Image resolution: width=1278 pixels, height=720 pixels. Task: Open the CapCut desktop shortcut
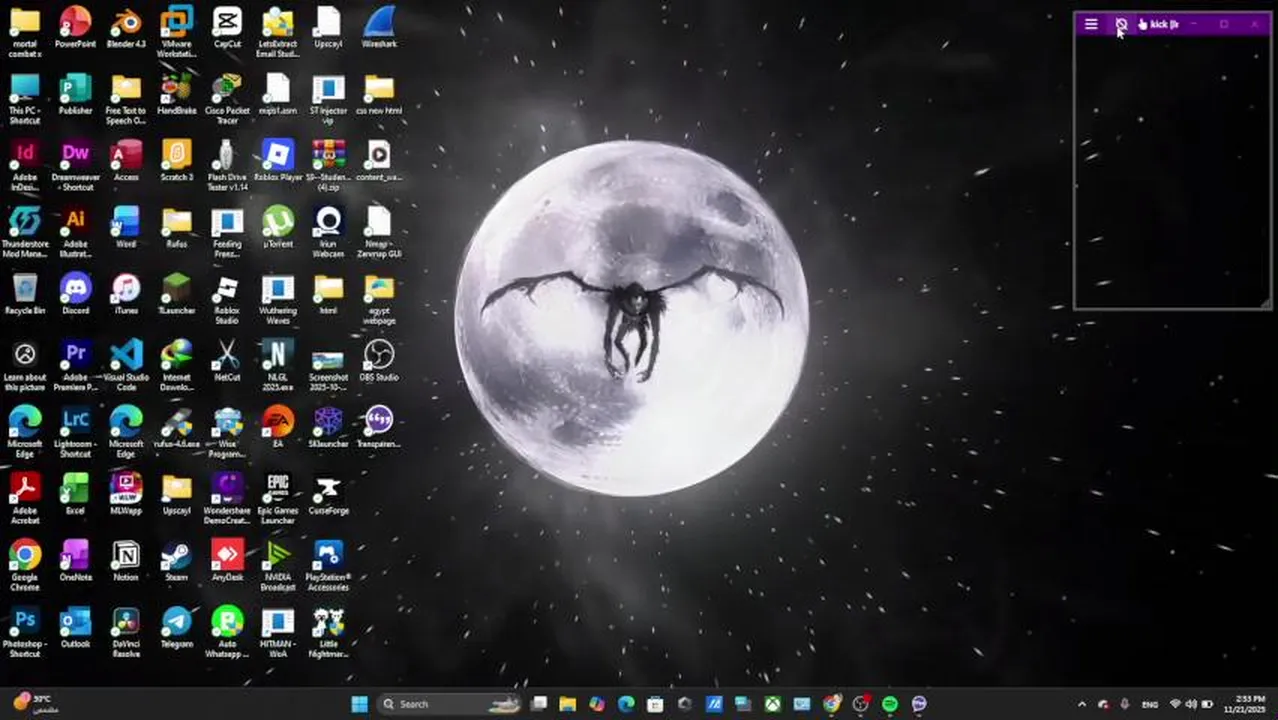[x=227, y=27]
